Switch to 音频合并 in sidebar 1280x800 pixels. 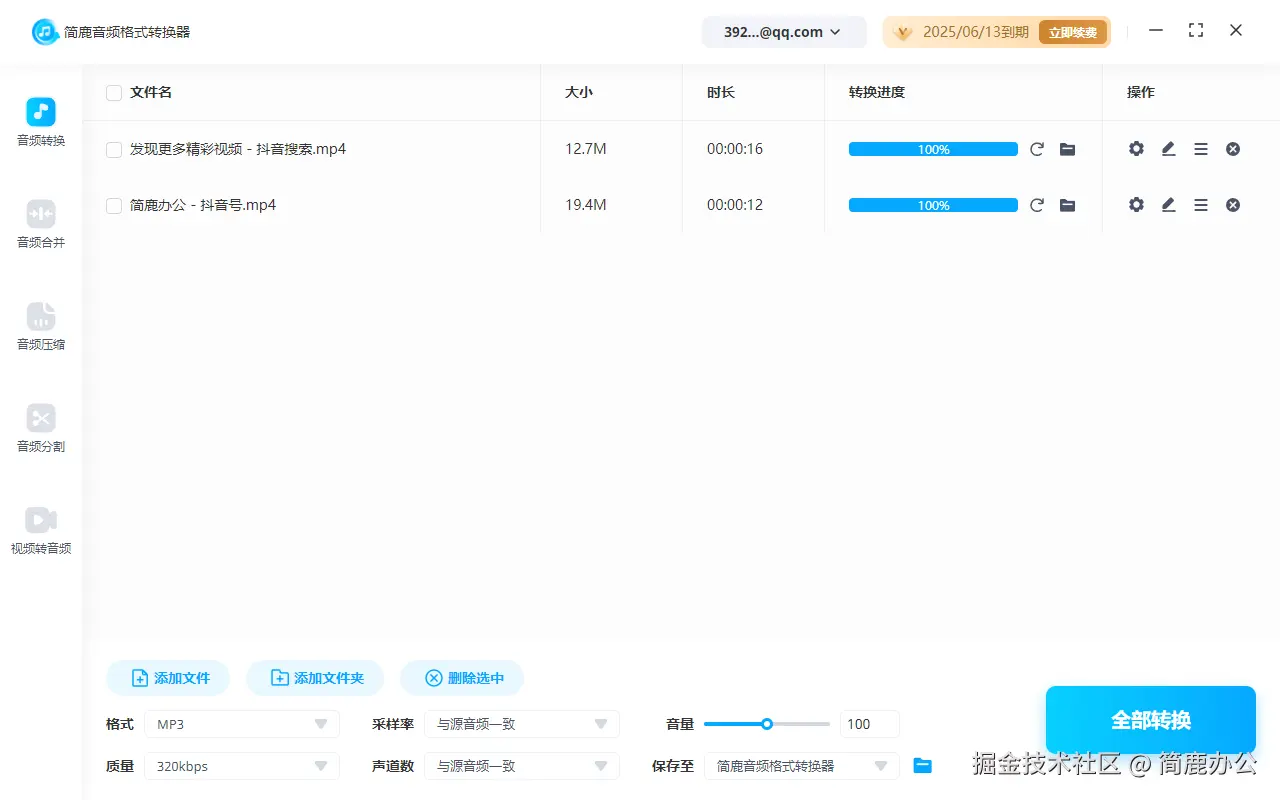[x=41, y=225]
